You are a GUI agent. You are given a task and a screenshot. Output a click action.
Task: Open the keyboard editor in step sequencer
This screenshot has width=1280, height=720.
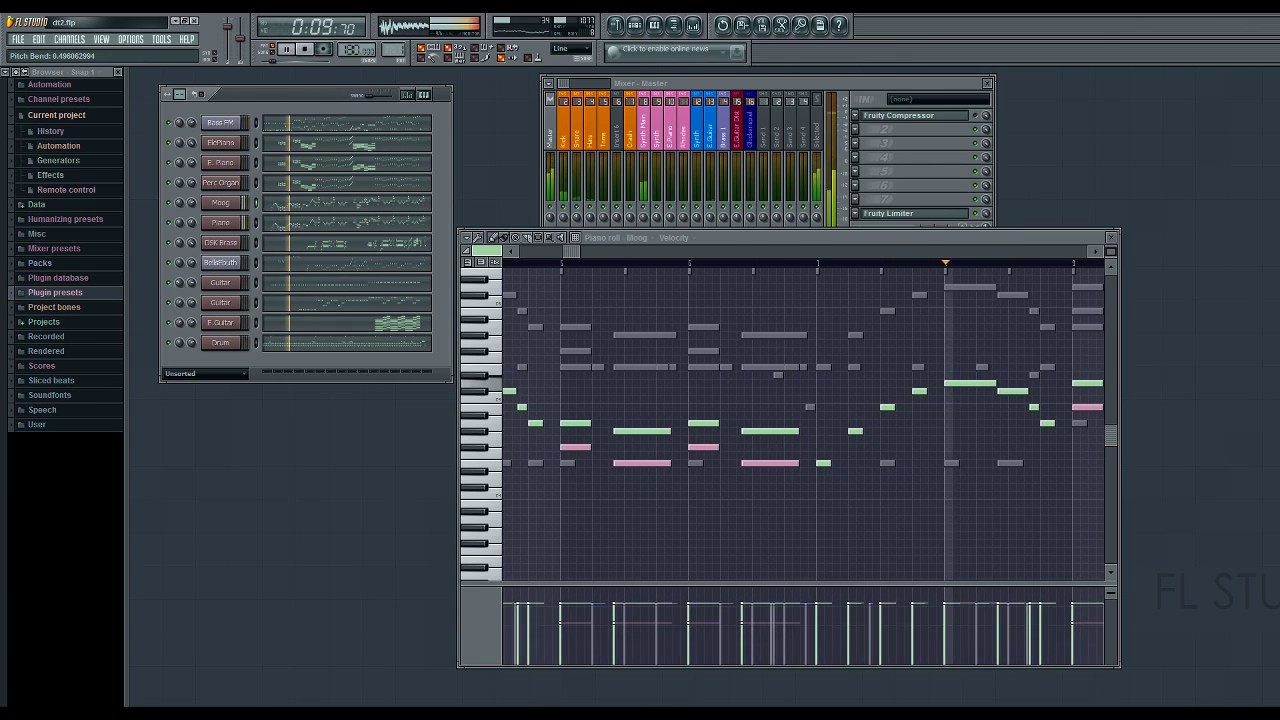tap(424, 94)
